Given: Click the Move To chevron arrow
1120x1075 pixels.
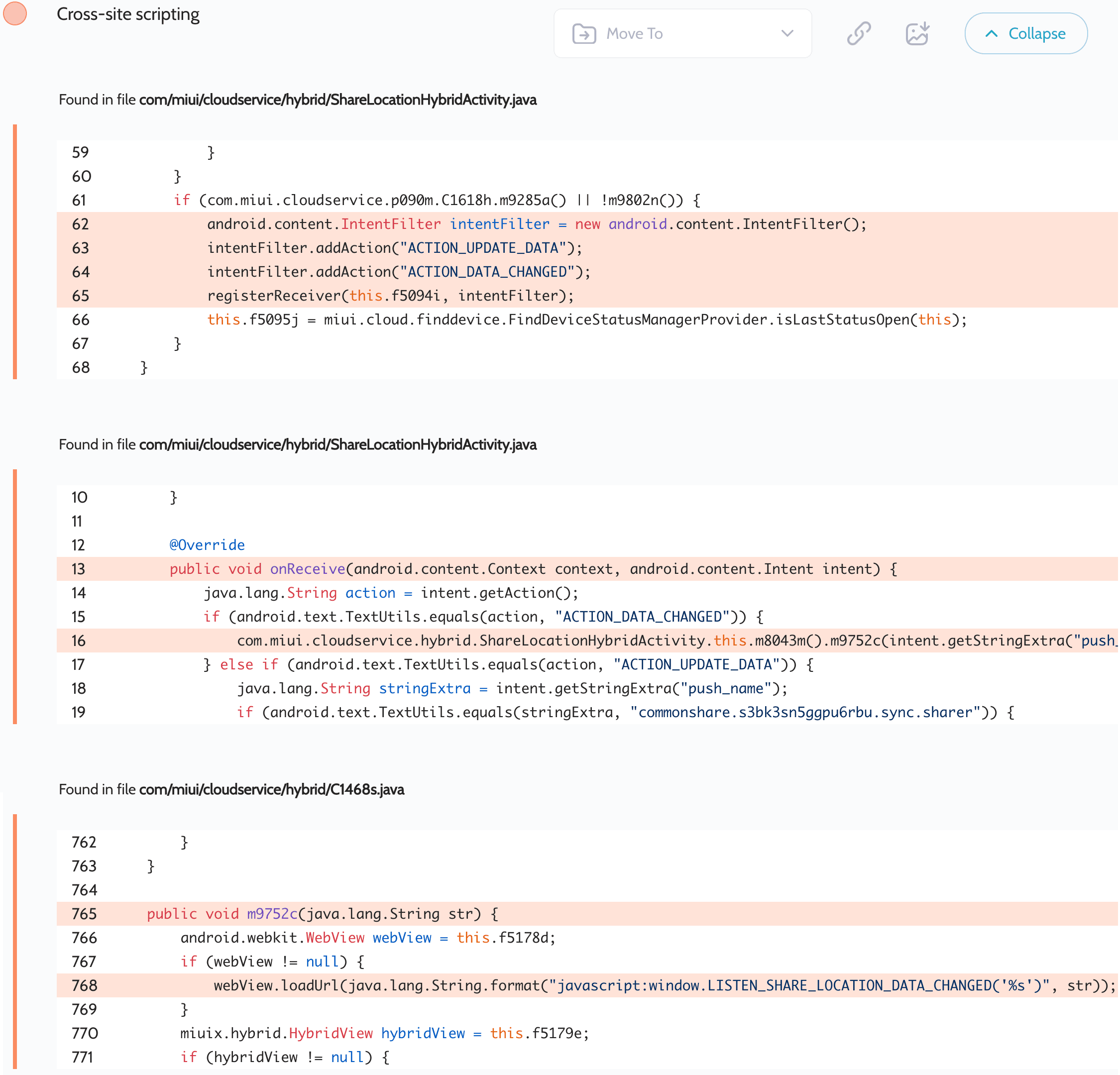Looking at the screenshot, I should [787, 33].
